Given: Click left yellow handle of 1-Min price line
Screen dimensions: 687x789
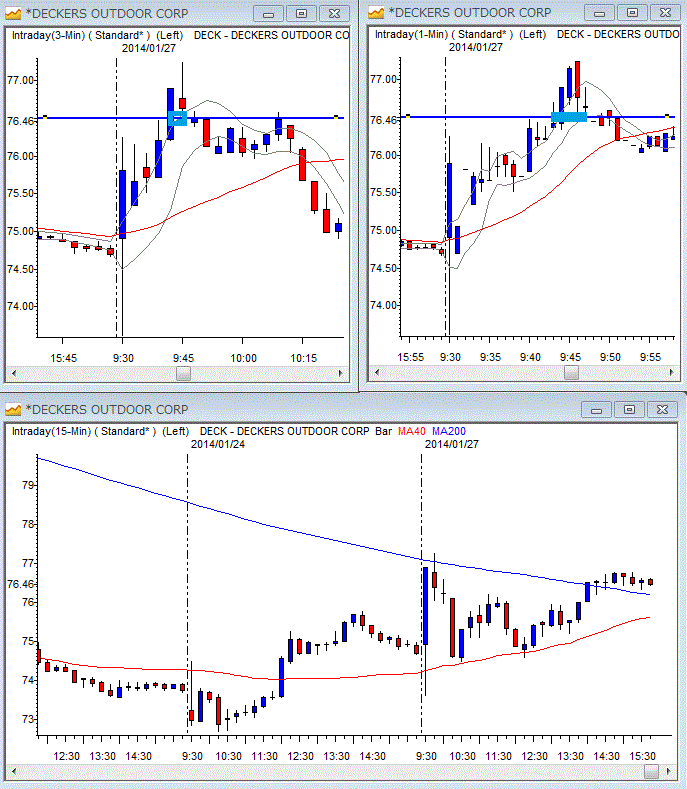Looking at the screenshot, I should point(408,116).
